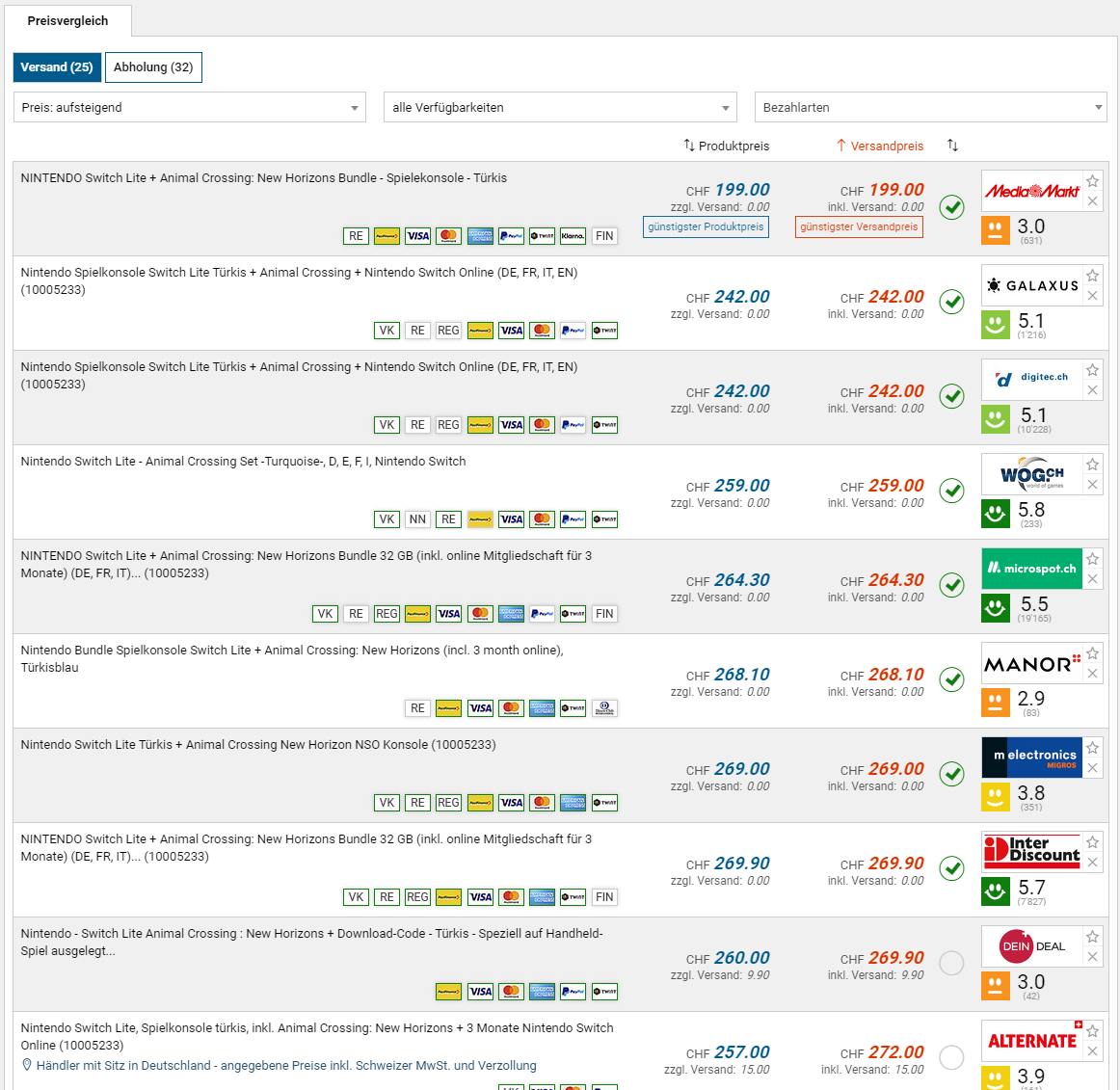Favorite the MediaMarkt offer with star
Screen dimensions: 1120x1090
tap(1092, 181)
